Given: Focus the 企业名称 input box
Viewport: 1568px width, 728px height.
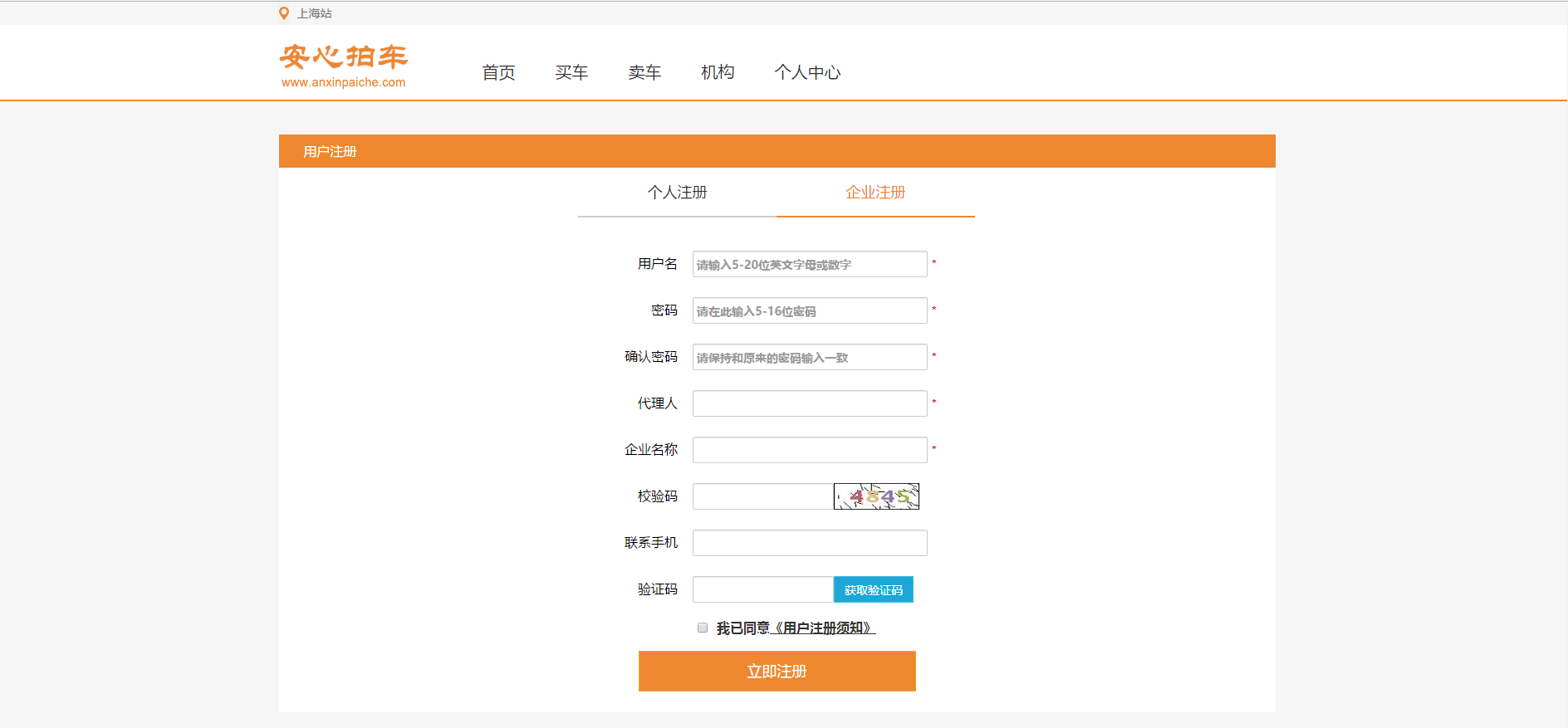Looking at the screenshot, I should (x=810, y=450).
